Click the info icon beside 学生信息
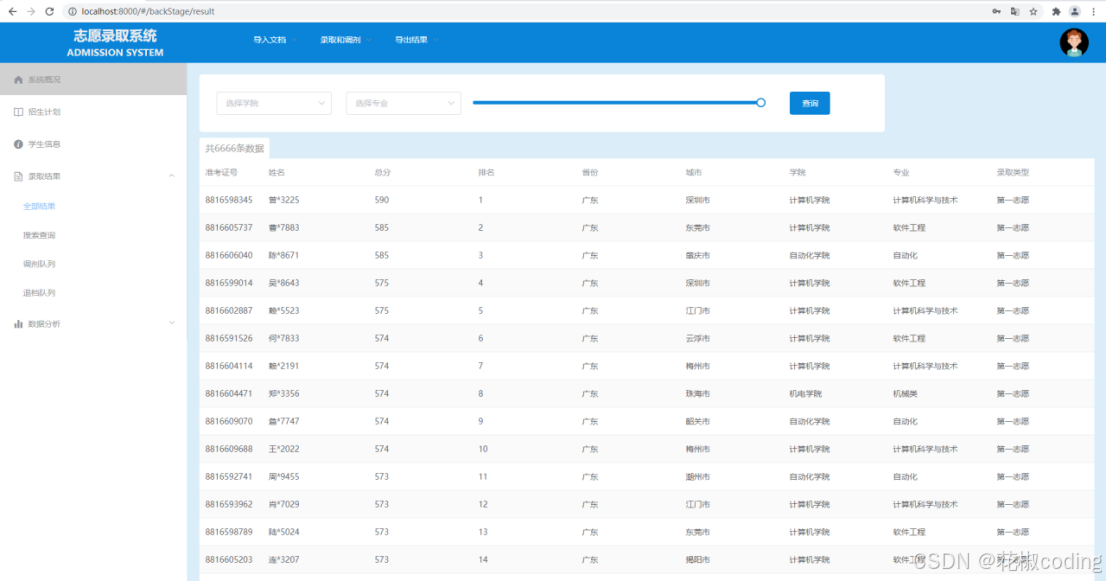The image size is (1106, 581). point(18,144)
